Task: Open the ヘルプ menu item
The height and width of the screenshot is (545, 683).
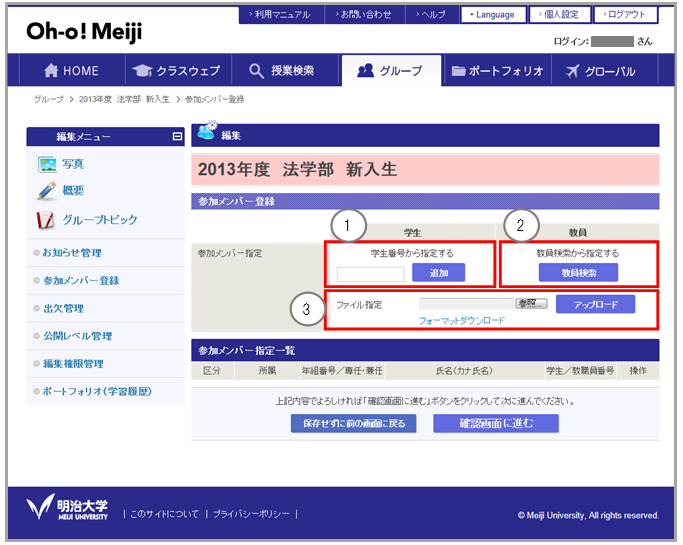Action: (432, 14)
